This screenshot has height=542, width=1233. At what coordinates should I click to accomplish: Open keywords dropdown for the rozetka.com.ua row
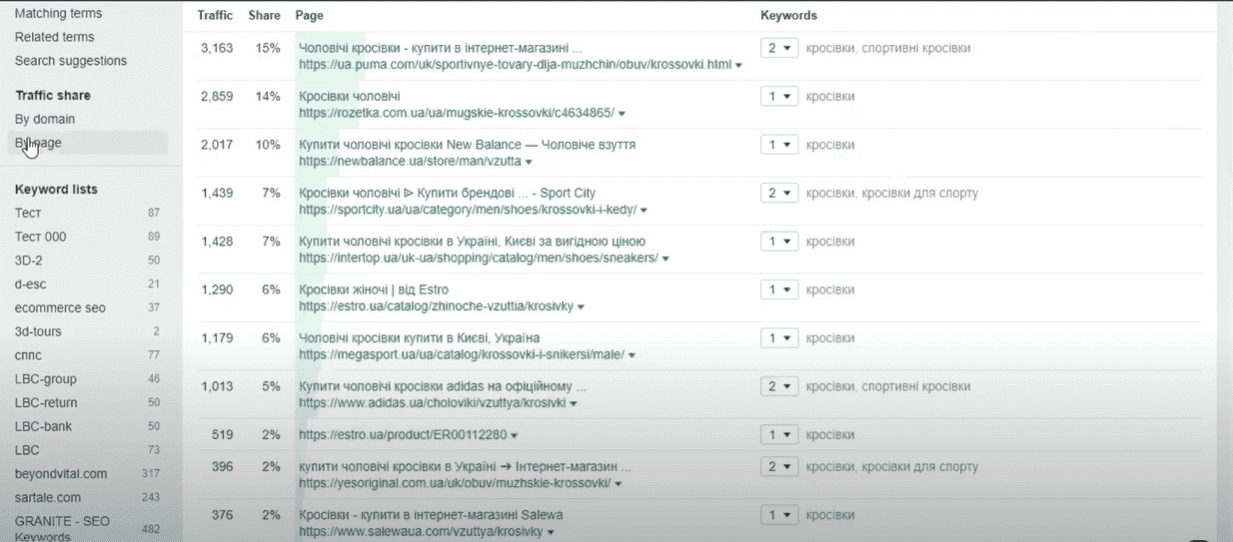pos(779,96)
